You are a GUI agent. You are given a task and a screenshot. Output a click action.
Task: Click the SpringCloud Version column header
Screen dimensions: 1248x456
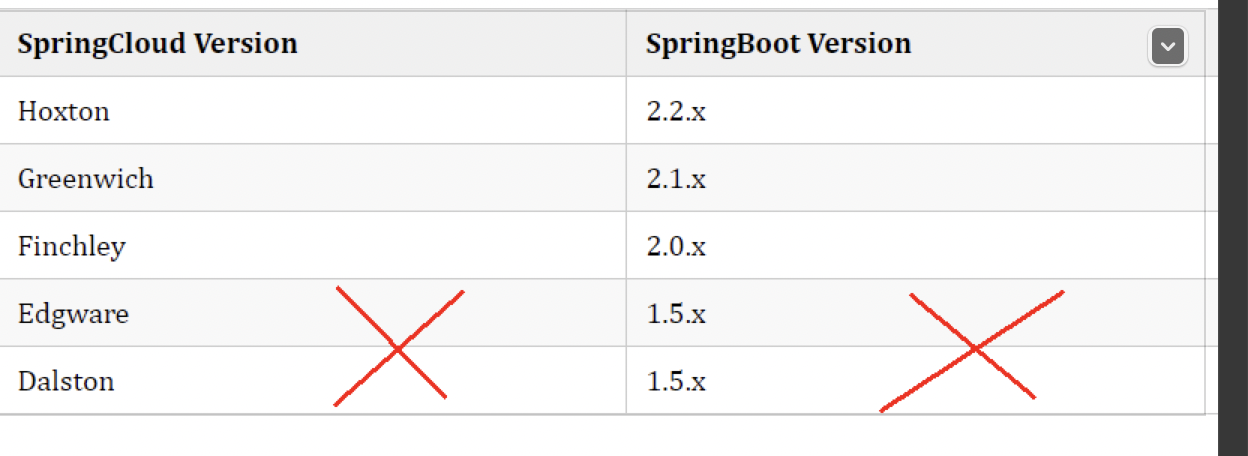point(158,44)
